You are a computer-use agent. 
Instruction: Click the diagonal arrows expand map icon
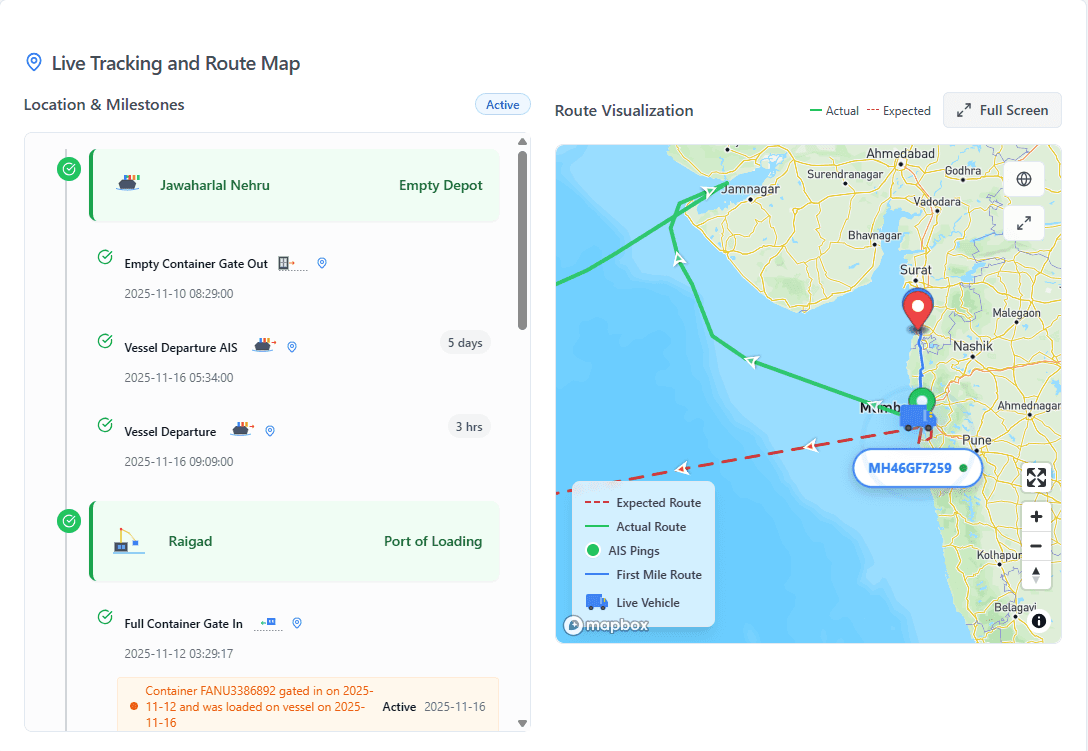coord(1023,223)
